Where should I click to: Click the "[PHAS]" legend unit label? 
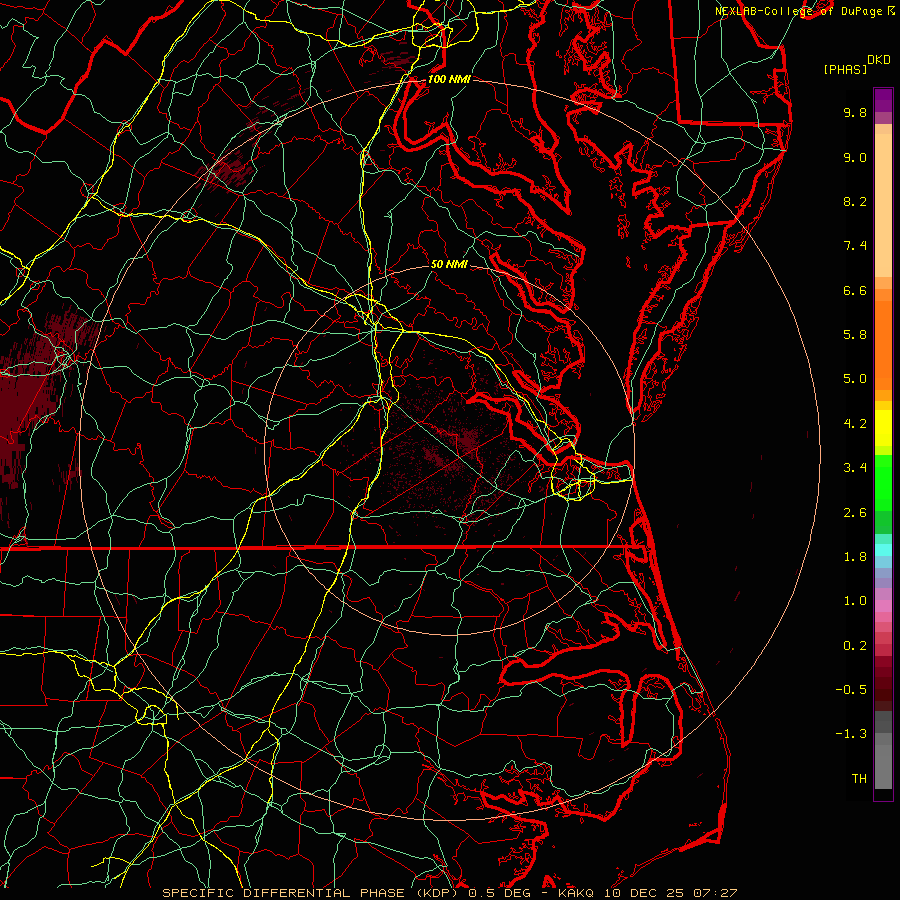click(845, 69)
